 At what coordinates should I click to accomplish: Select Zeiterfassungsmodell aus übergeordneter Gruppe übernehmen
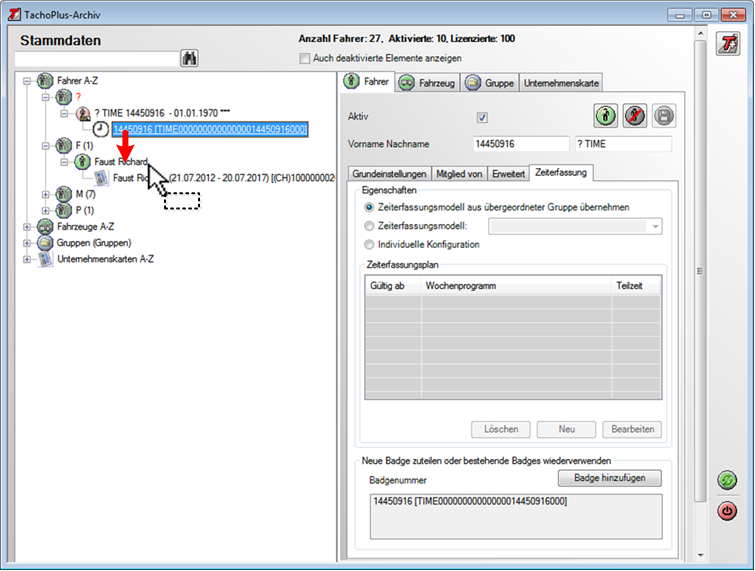369,208
